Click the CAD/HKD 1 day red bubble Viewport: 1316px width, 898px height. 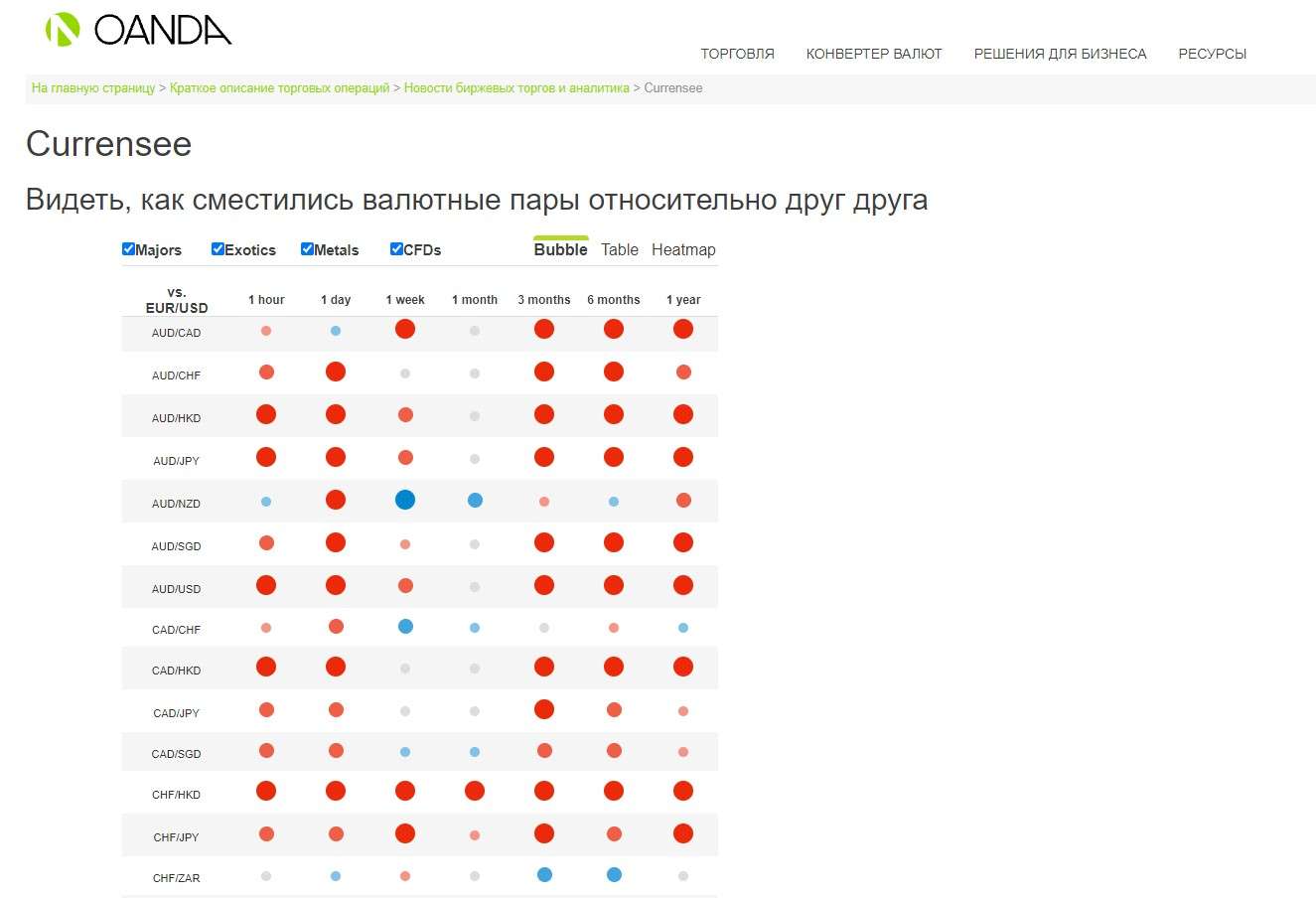point(336,667)
